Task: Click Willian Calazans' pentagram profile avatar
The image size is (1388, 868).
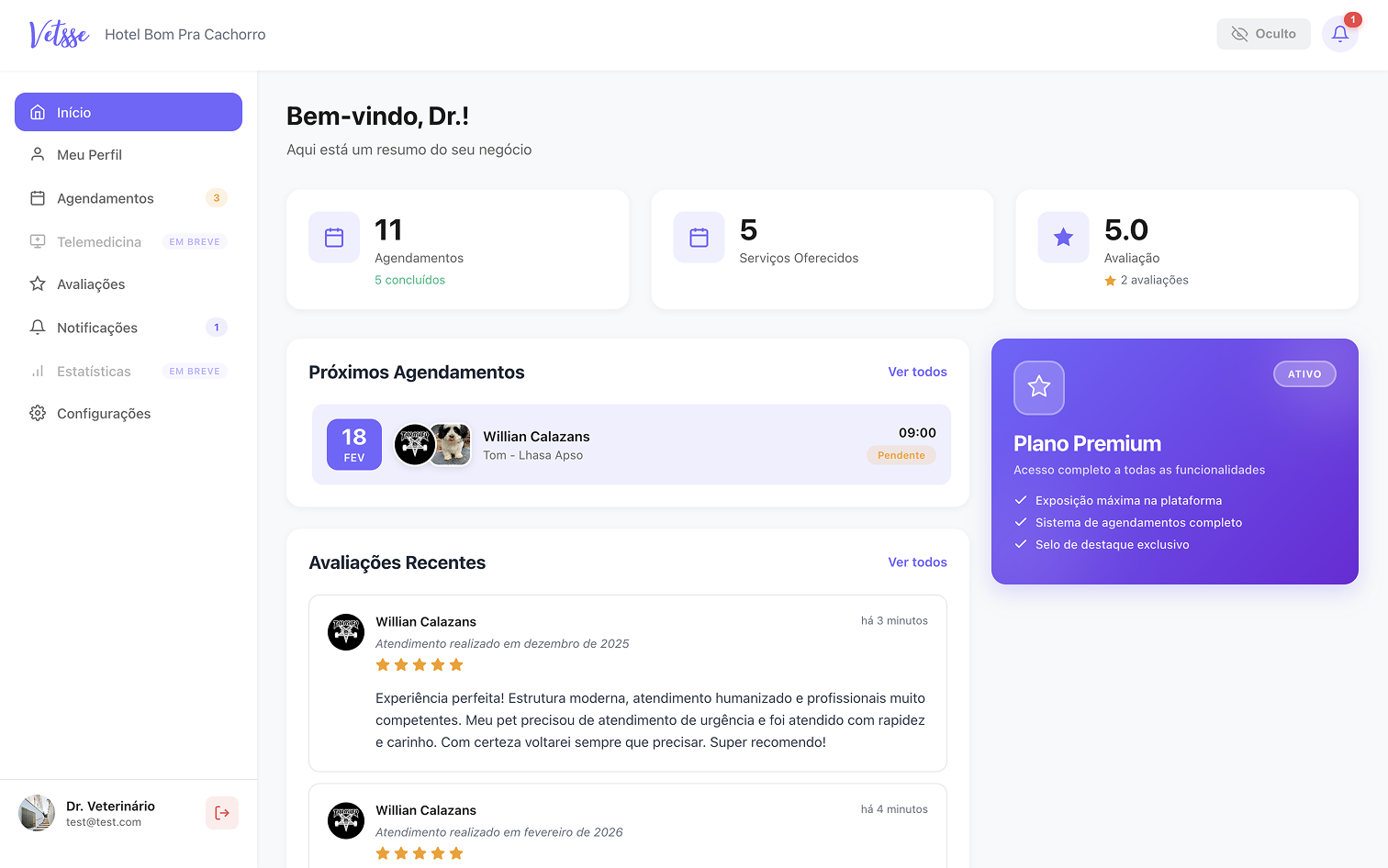Action: pos(415,444)
